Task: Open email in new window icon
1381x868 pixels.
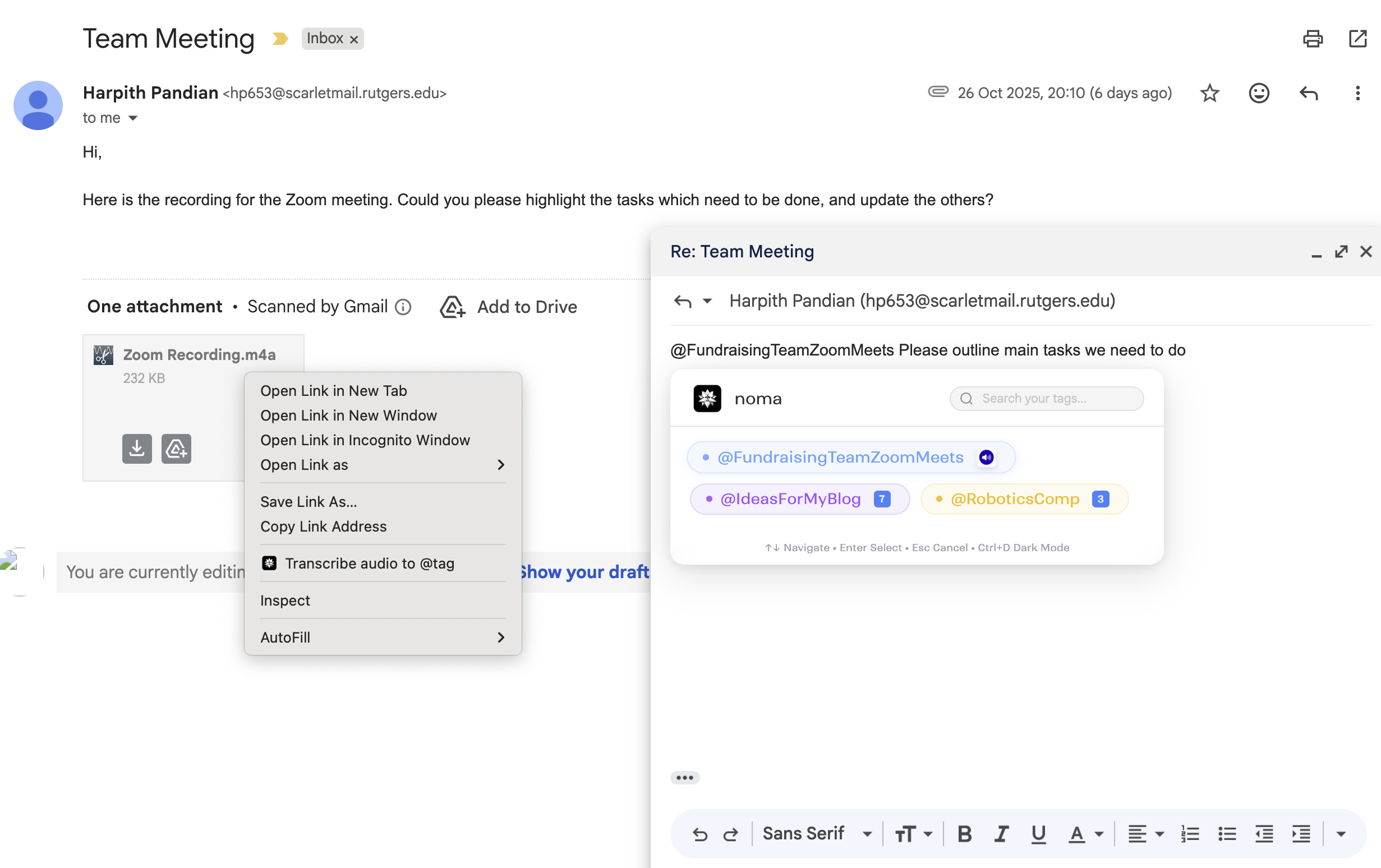Action: pos(1357,39)
